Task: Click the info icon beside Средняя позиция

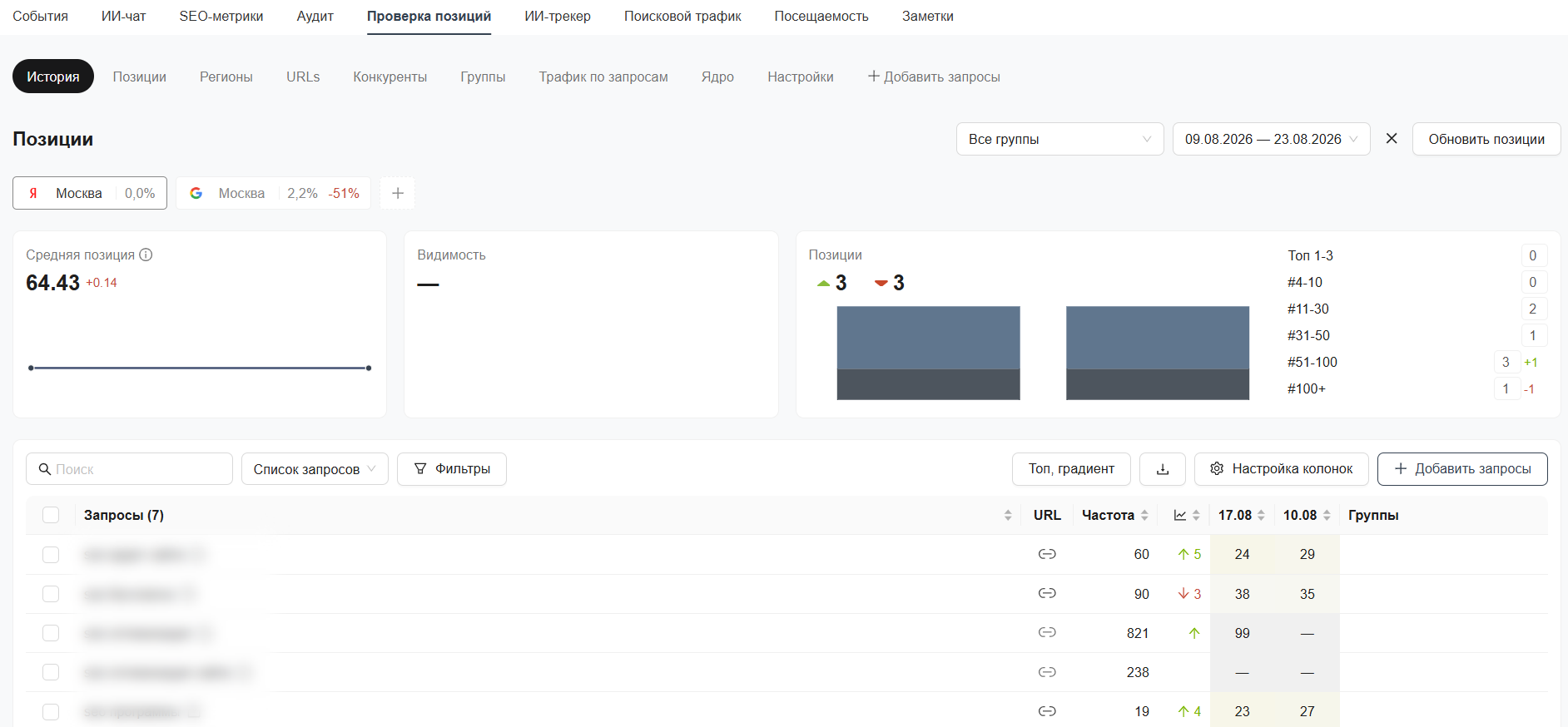Action: click(146, 255)
